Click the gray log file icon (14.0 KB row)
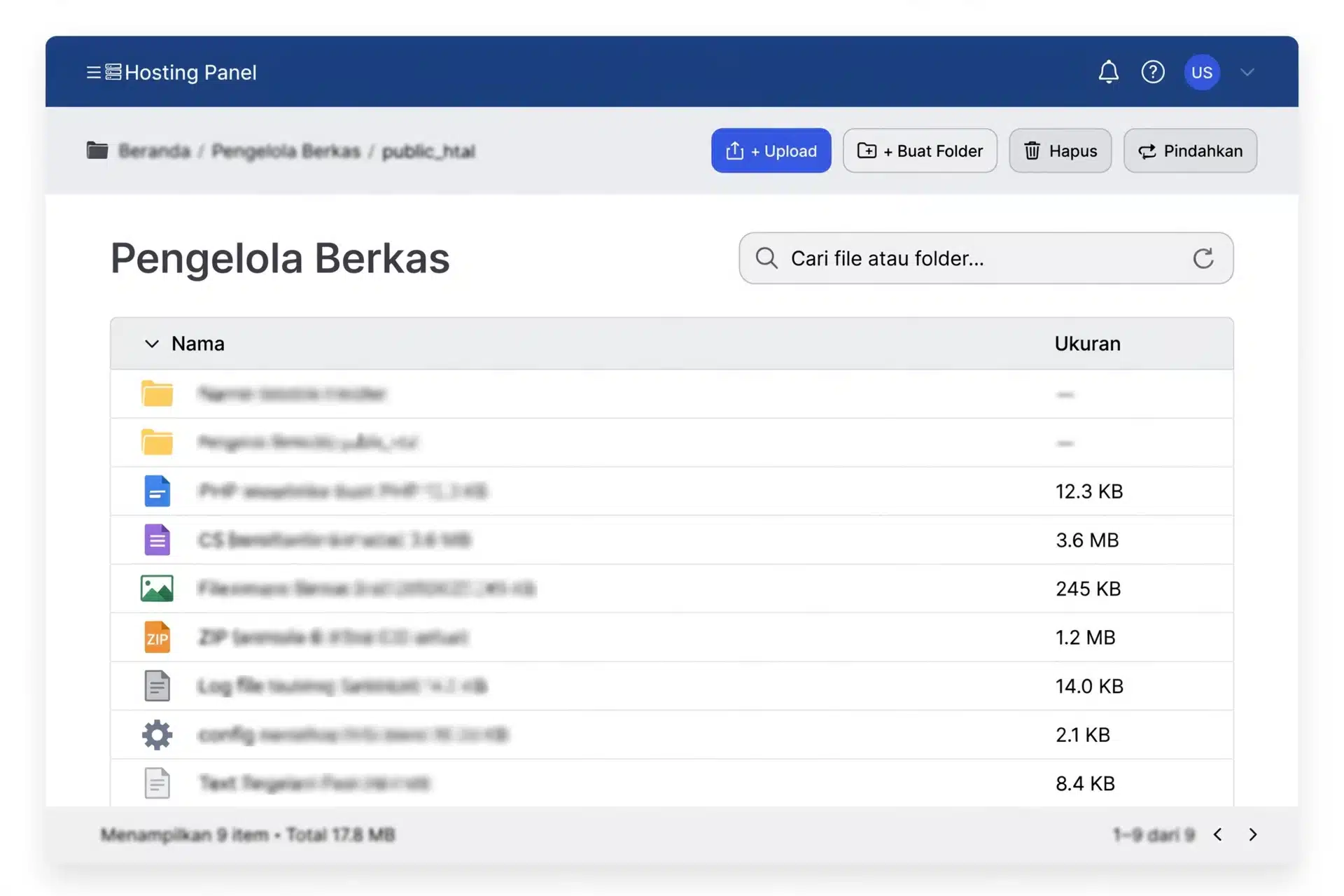1344x896 pixels. click(x=157, y=686)
